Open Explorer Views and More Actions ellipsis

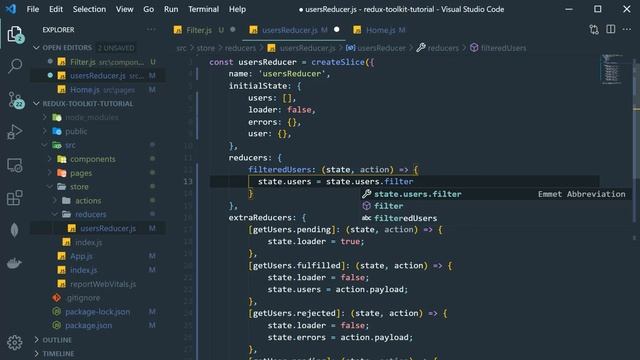(151, 29)
